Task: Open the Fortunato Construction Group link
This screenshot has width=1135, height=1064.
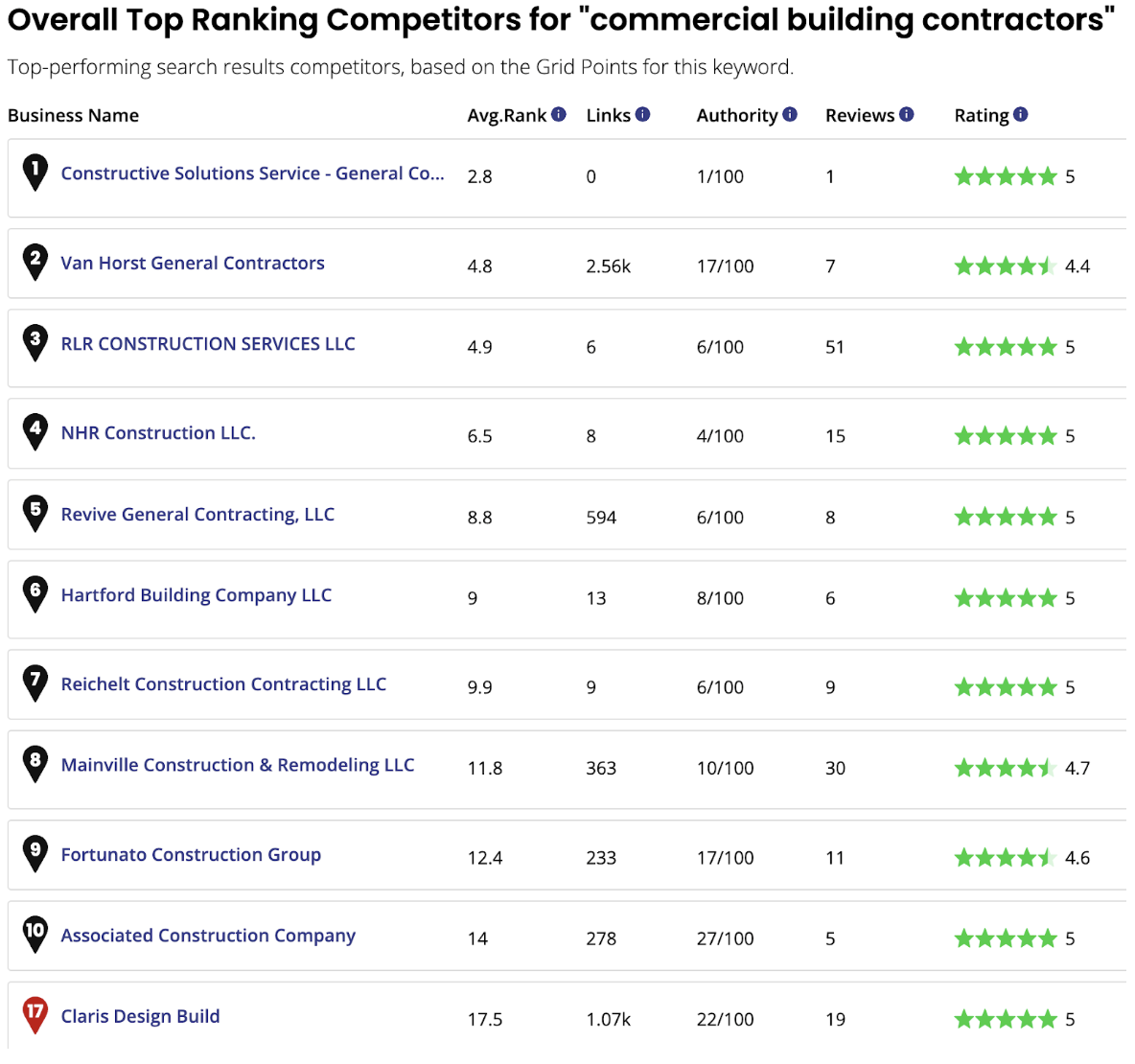Action: click(x=191, y=854)
